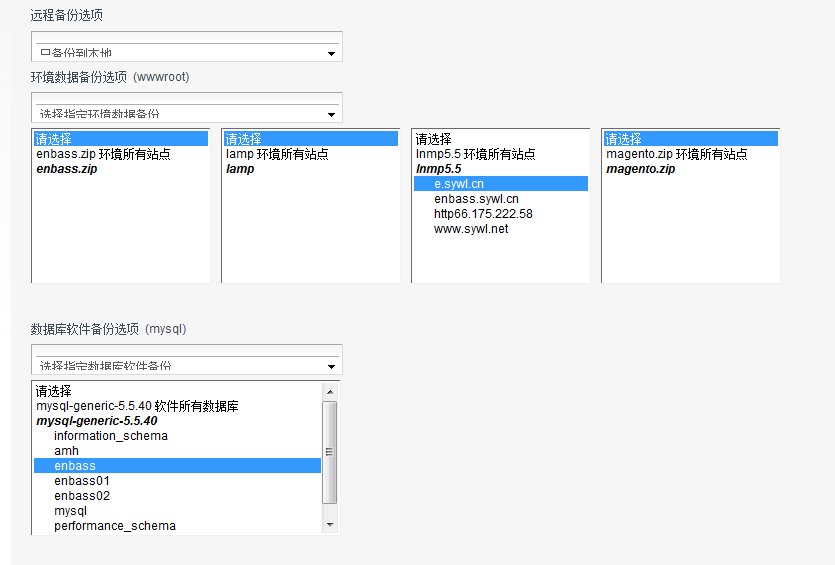
Task: Open the wwwroot environment data backup dropdown
Action: [x=186, y=114]
